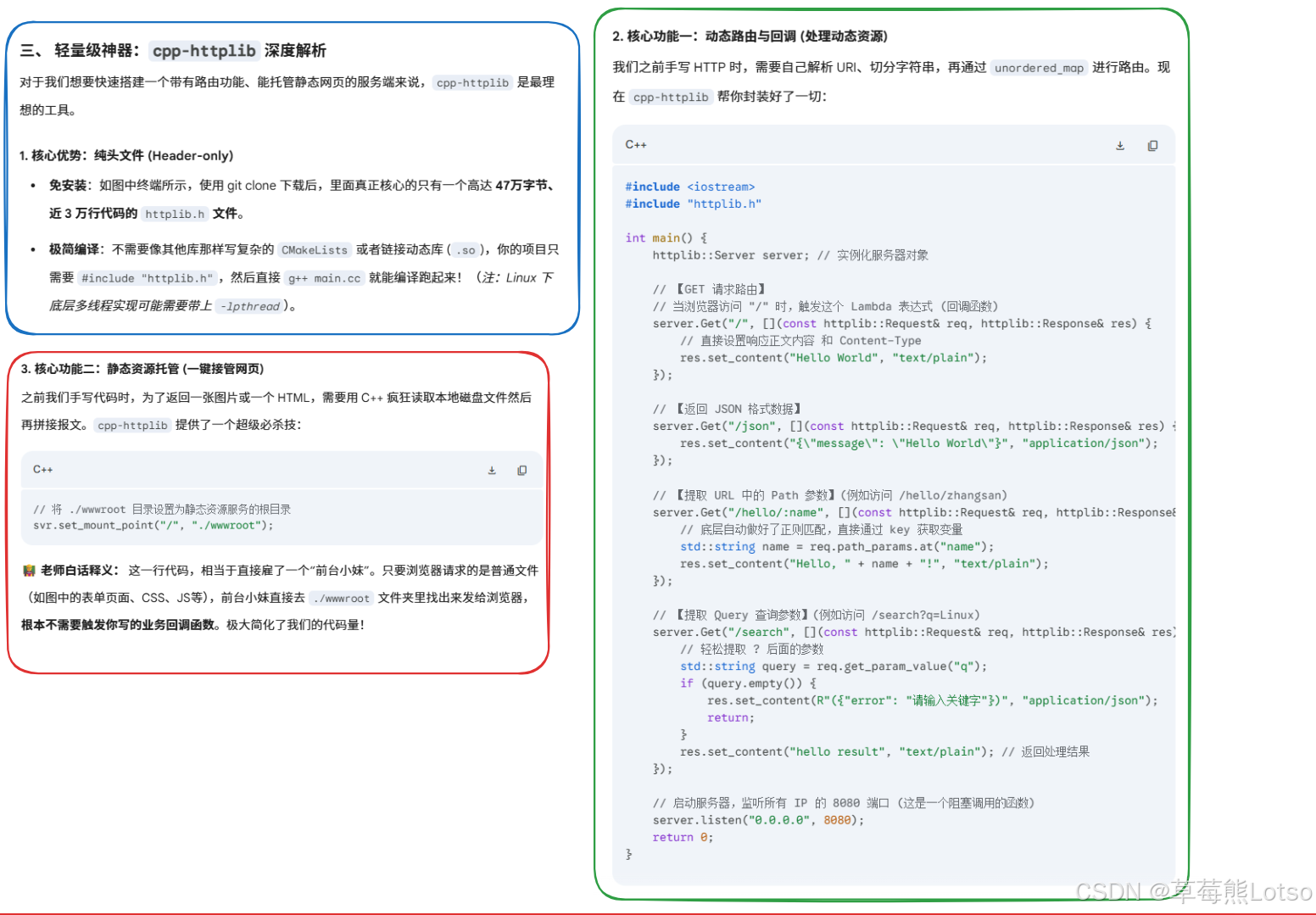
Task: Copy the dynamic routing C++ code block
Action: (1152, 146)
